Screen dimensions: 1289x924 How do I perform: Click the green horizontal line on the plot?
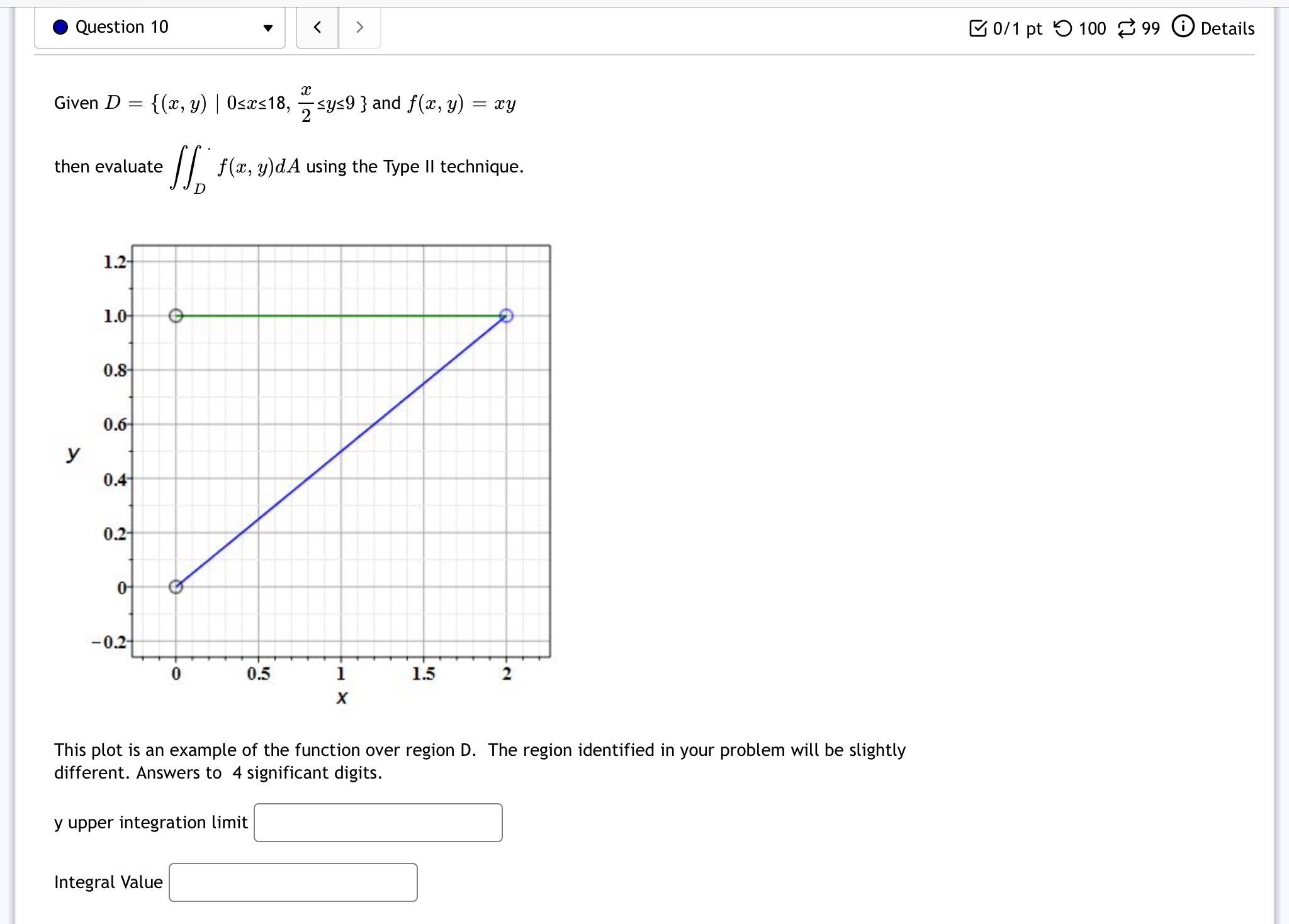click(x=340, y=315)
